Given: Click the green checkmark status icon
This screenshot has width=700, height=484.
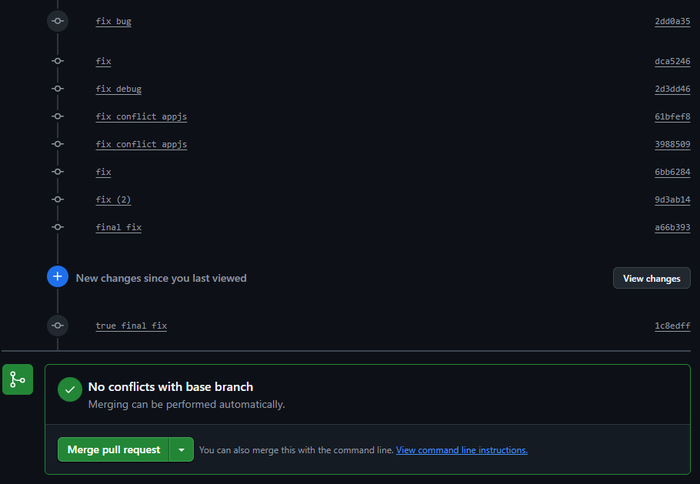Looking at the screenshot, I should [x=69, y=391].
